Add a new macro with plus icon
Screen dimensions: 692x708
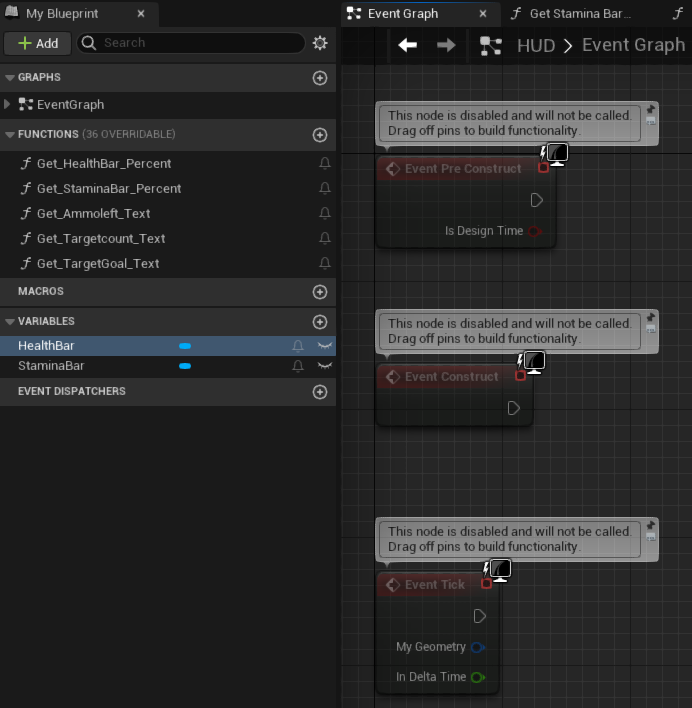click(320, 292)
